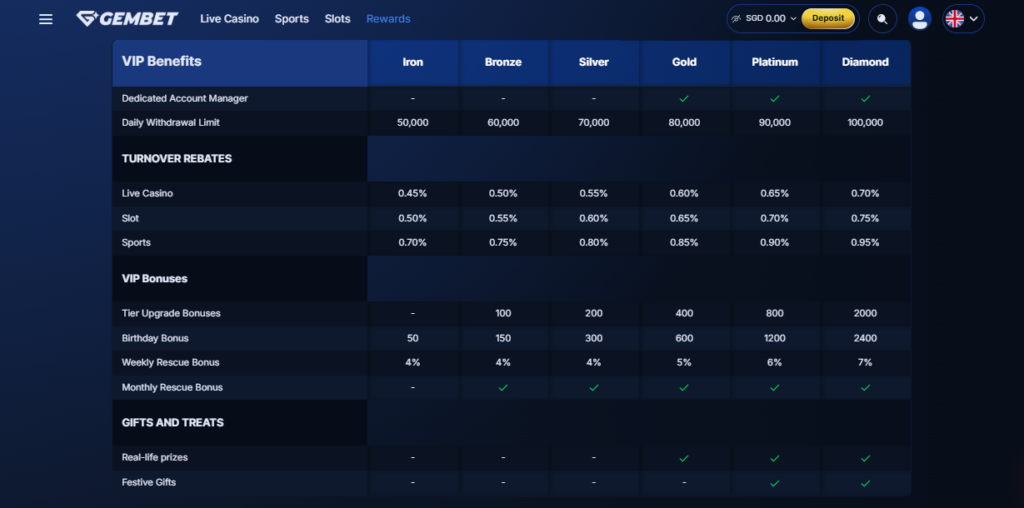
Task: Click Gold Monthly Rescue Bonus checkmark
Action: pyautogui.click(x=684, y=387)
